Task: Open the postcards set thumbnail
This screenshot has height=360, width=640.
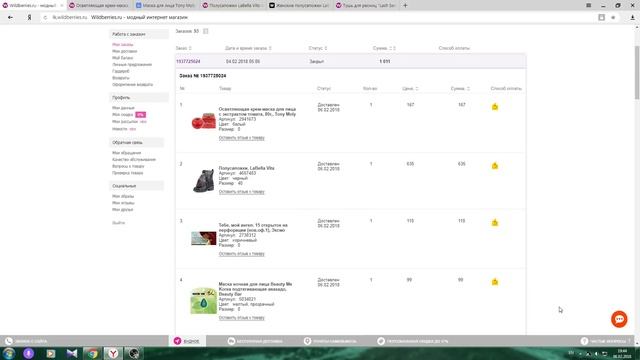Action: [x=204, y=238]
